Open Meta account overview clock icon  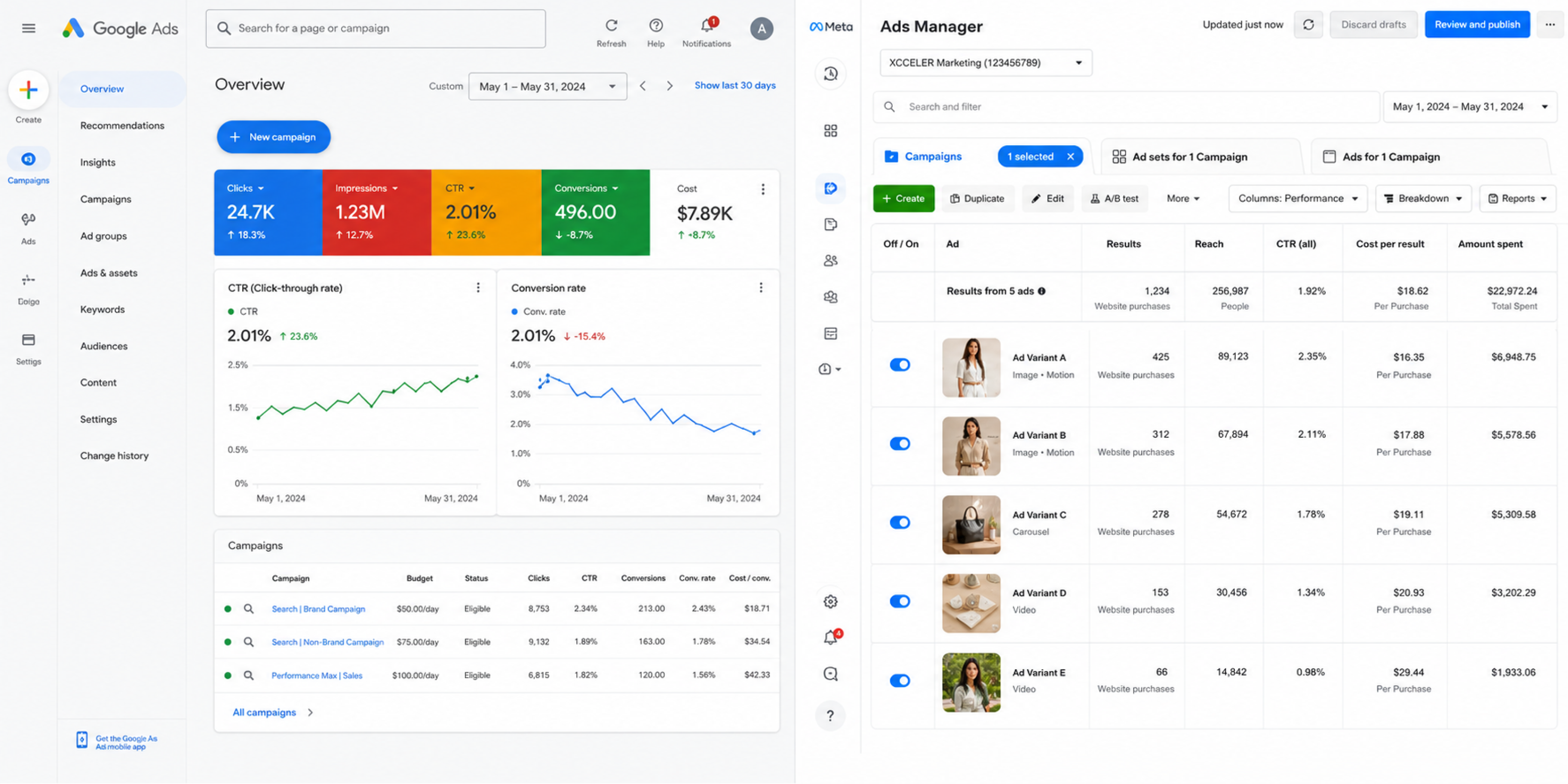click(x=830, y=74)
